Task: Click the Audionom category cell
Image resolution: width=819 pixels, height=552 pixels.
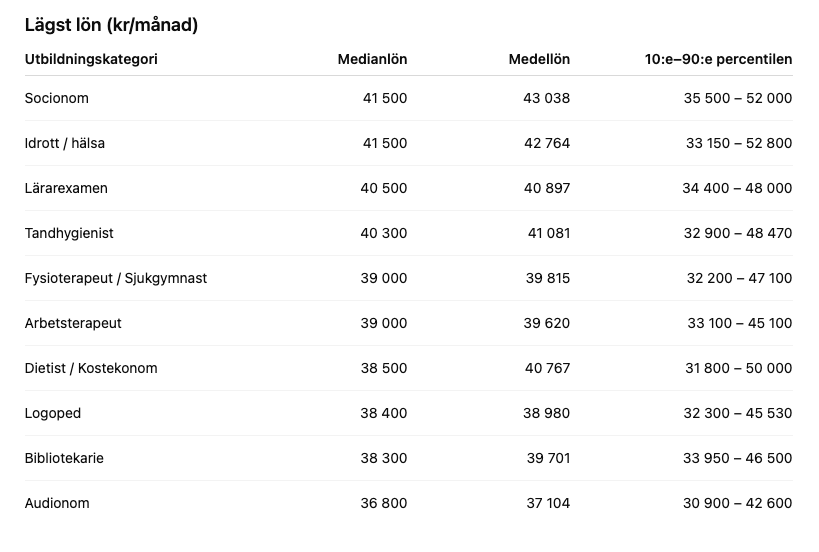Action: point(57,503)
